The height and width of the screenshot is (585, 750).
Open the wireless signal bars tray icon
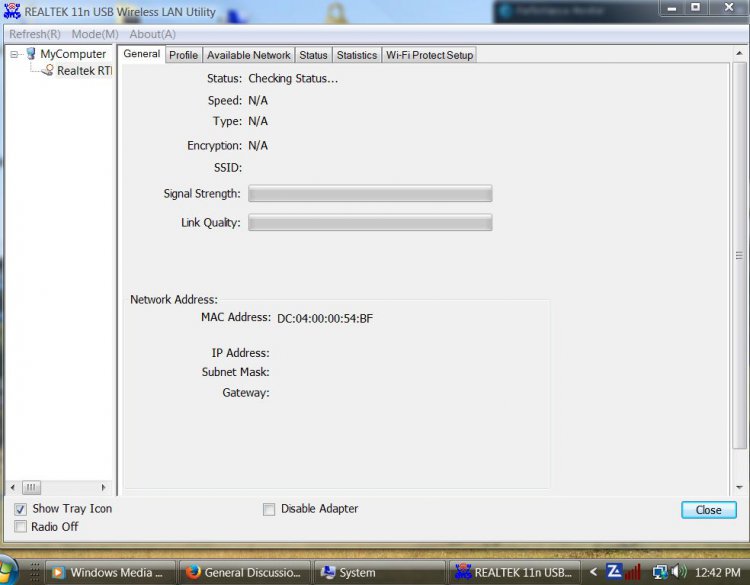coord(632,572)
